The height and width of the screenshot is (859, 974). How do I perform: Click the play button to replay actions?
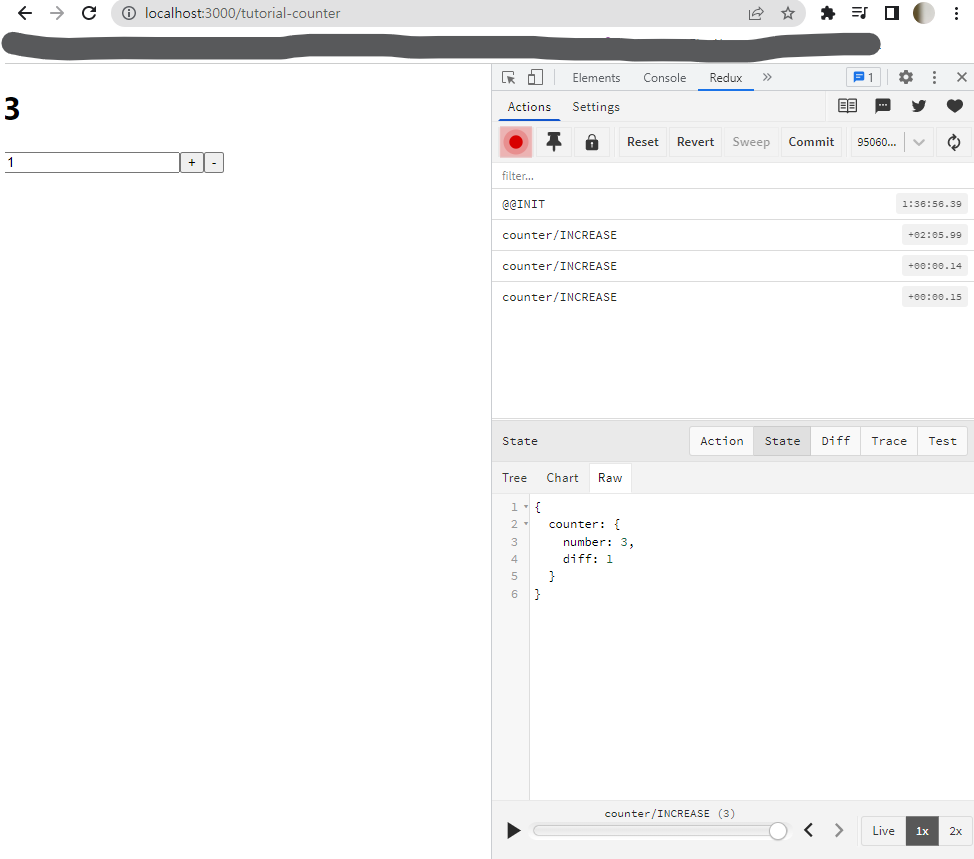[x=513, y=830]
